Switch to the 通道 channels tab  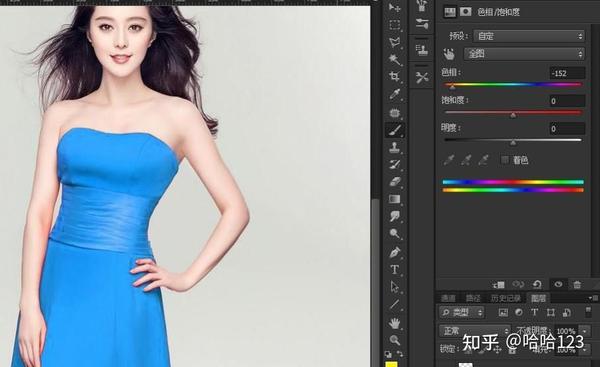point(448,298)
